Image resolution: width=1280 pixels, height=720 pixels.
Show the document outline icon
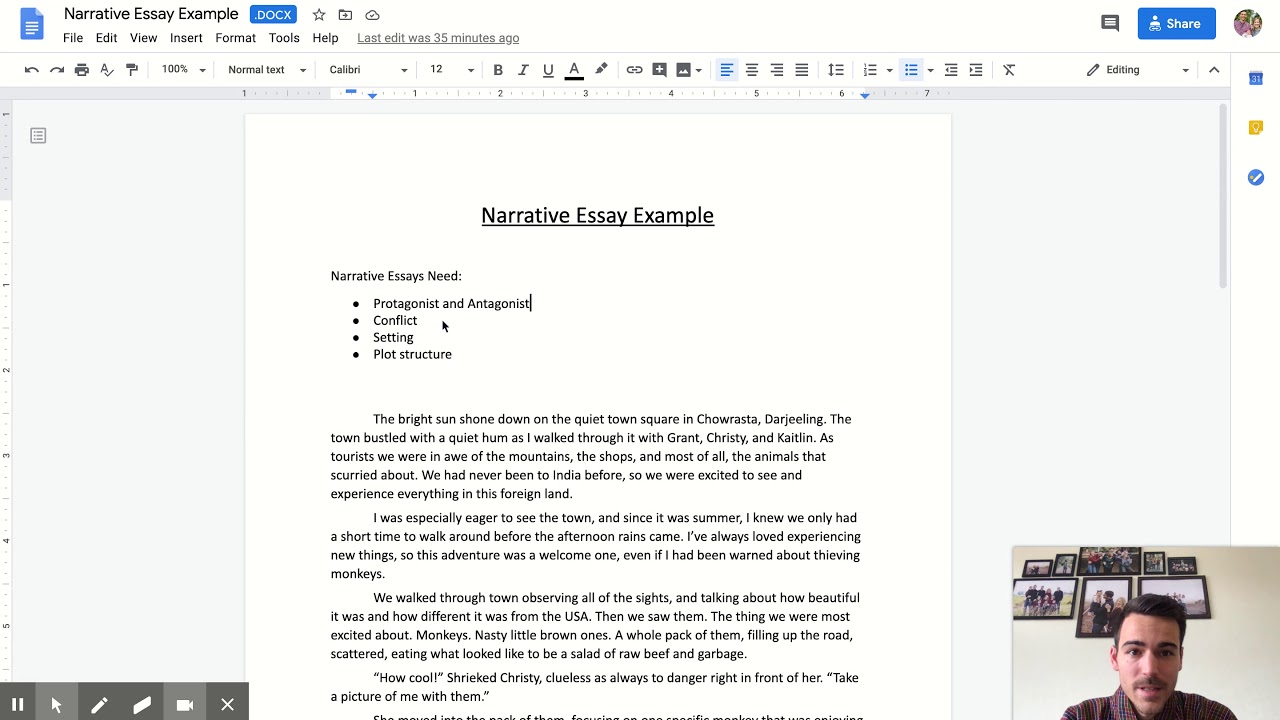point(38,135)
